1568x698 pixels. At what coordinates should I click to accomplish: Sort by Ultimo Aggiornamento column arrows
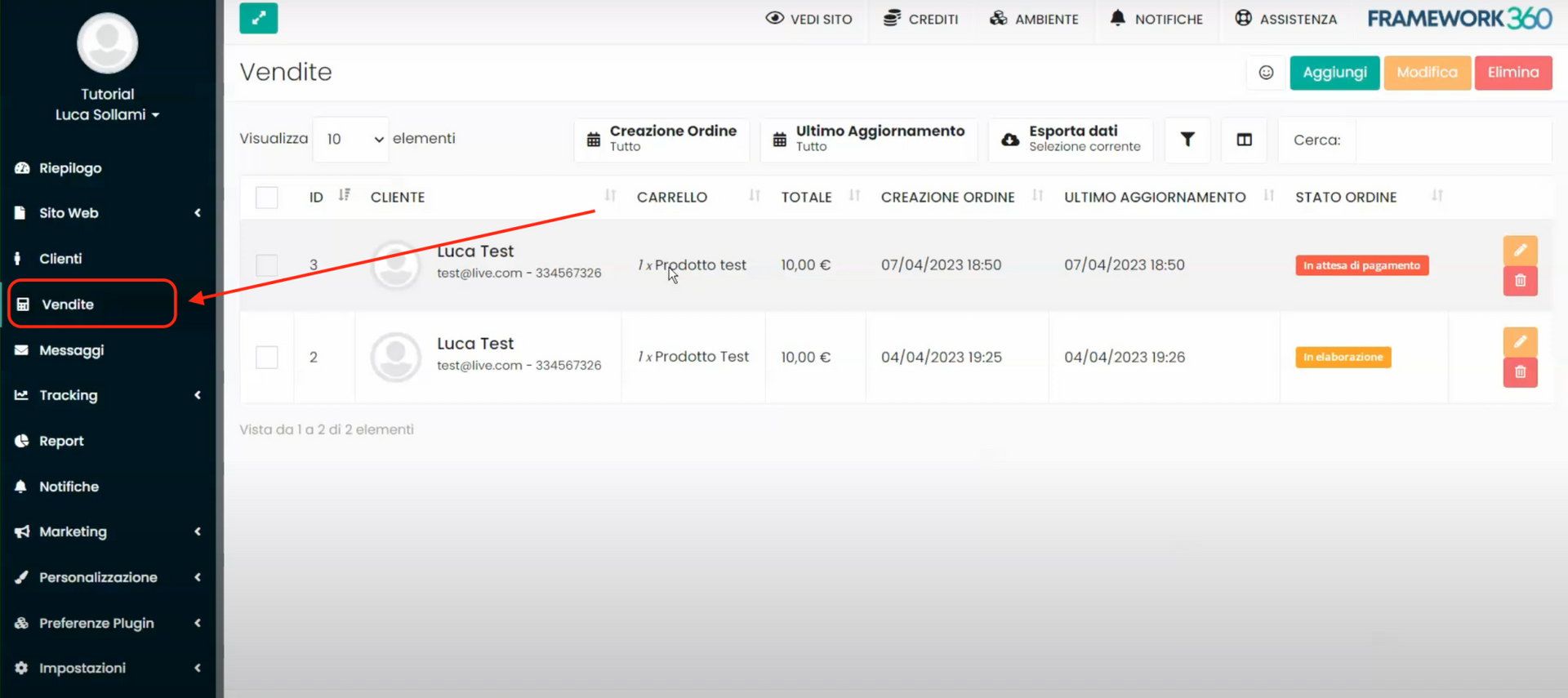pos(1269,196)
